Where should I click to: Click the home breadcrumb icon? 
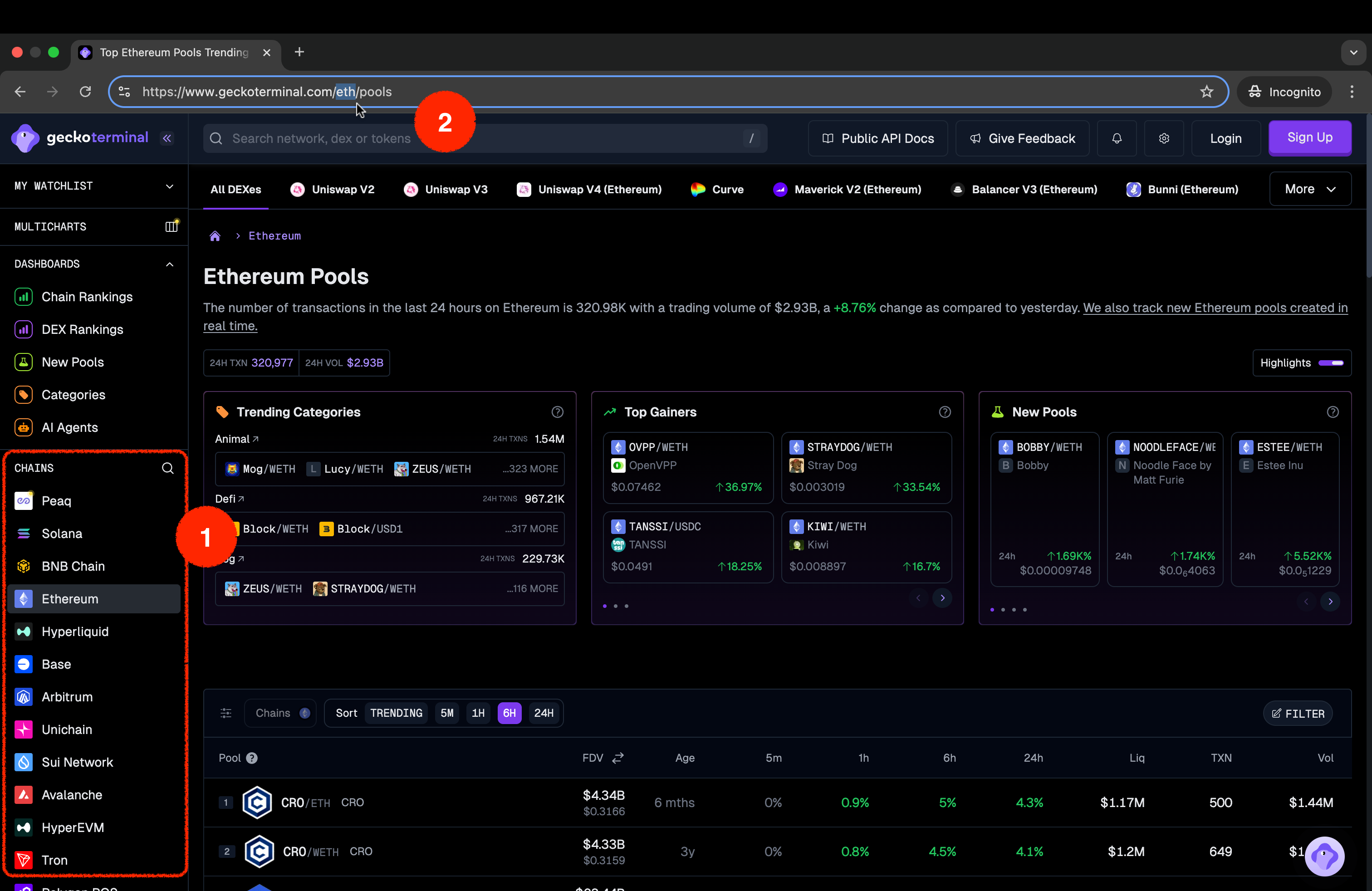(215, 236)
